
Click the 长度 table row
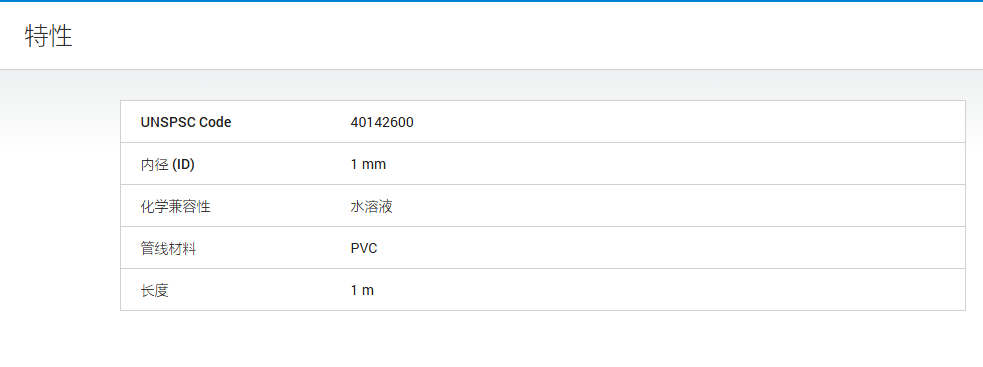(x=543, y=290)
